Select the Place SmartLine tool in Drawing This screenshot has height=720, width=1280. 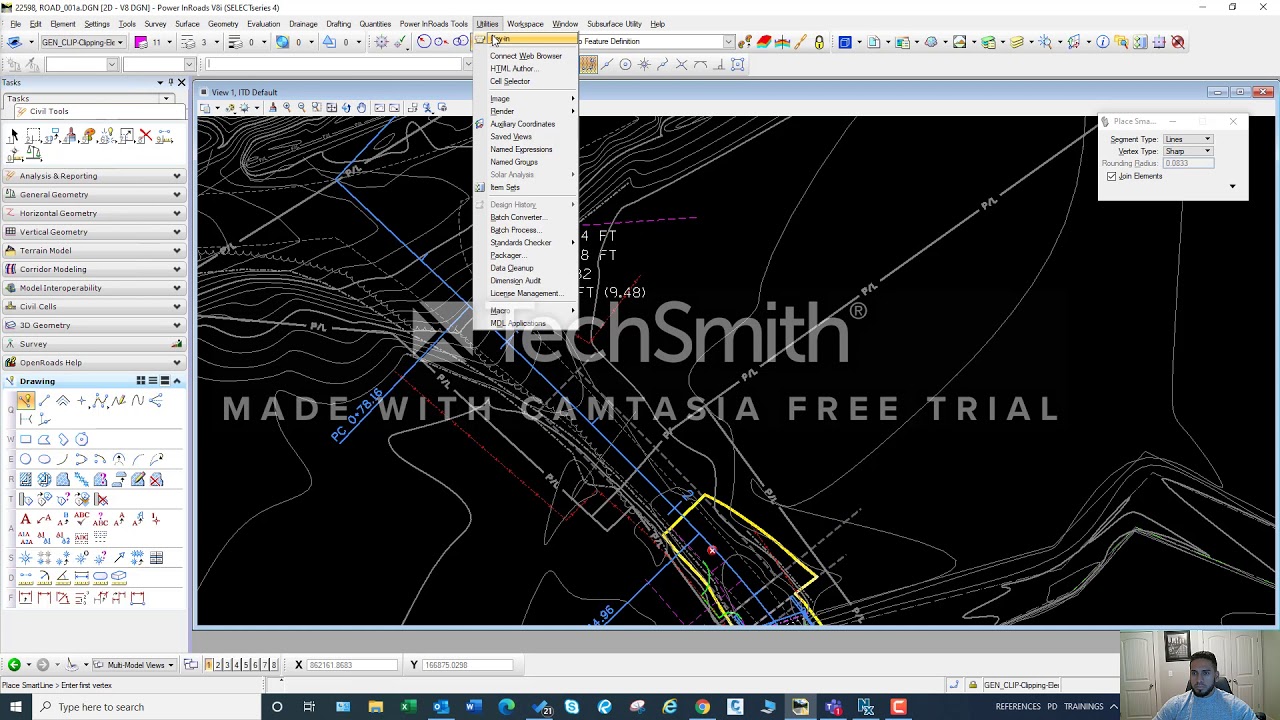pyautogui.click(x=25, y=401)
